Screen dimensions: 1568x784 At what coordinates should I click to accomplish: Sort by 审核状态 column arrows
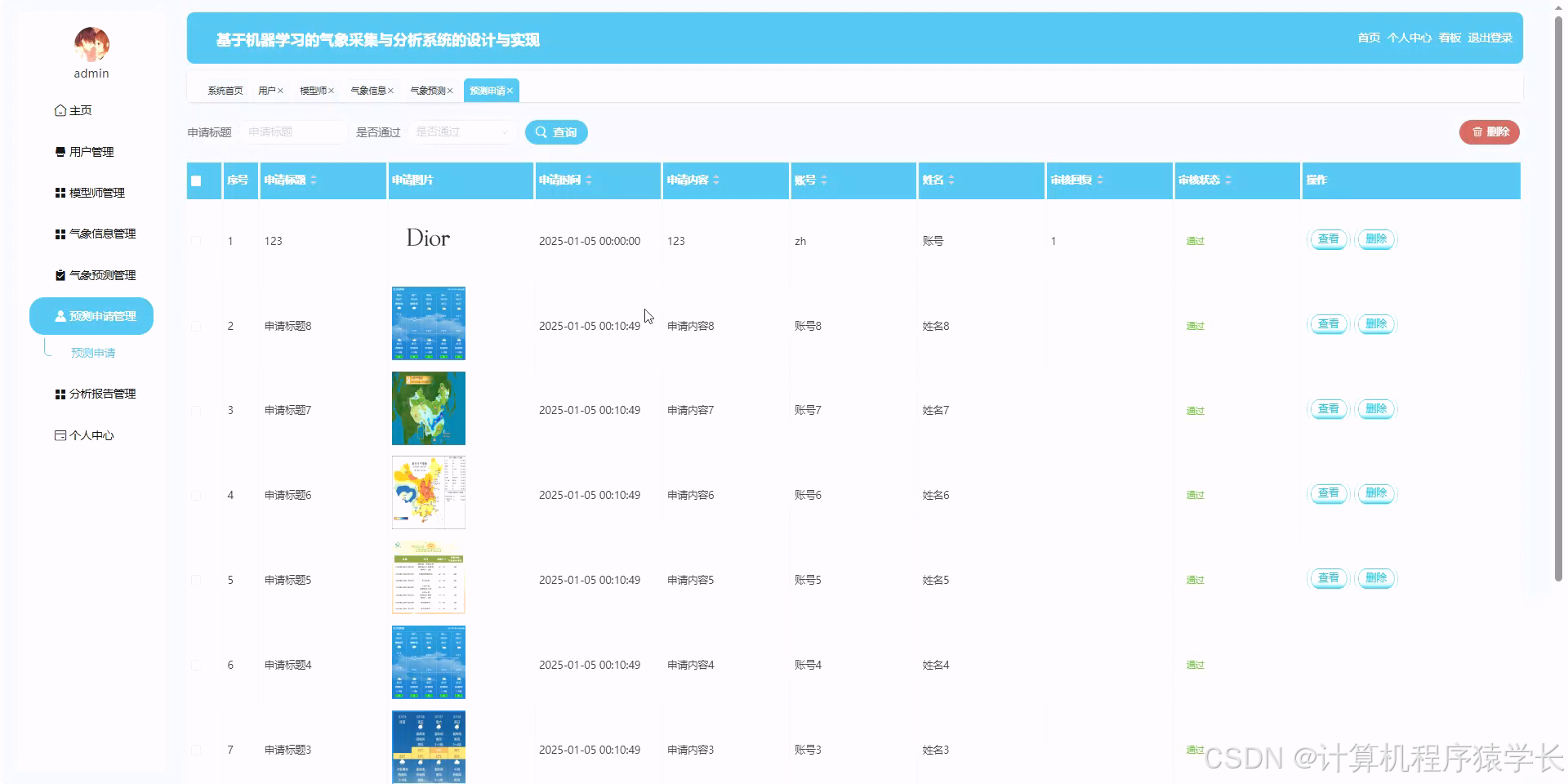1228,180
